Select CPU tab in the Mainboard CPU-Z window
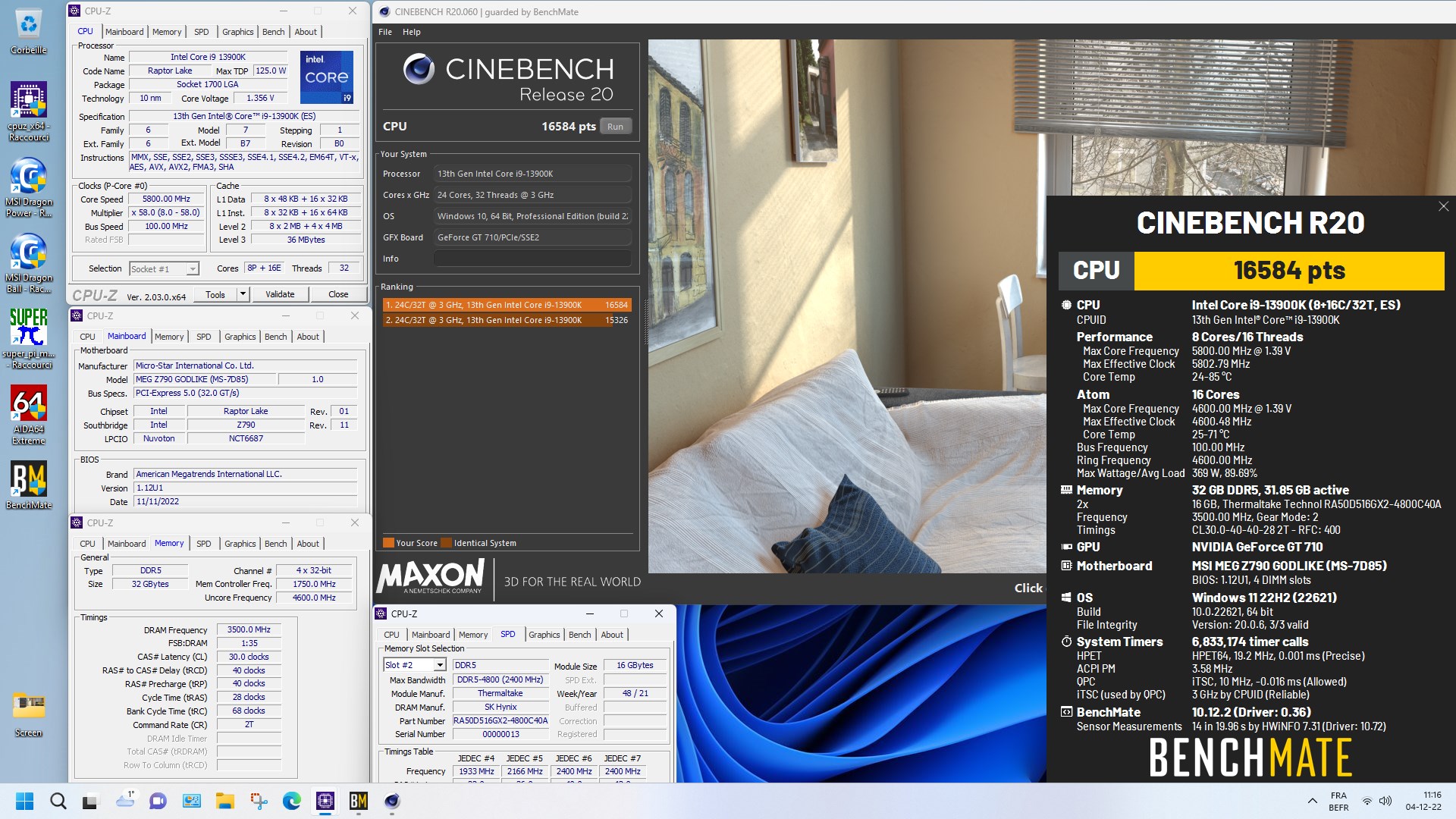 click(x=87, y=337)
